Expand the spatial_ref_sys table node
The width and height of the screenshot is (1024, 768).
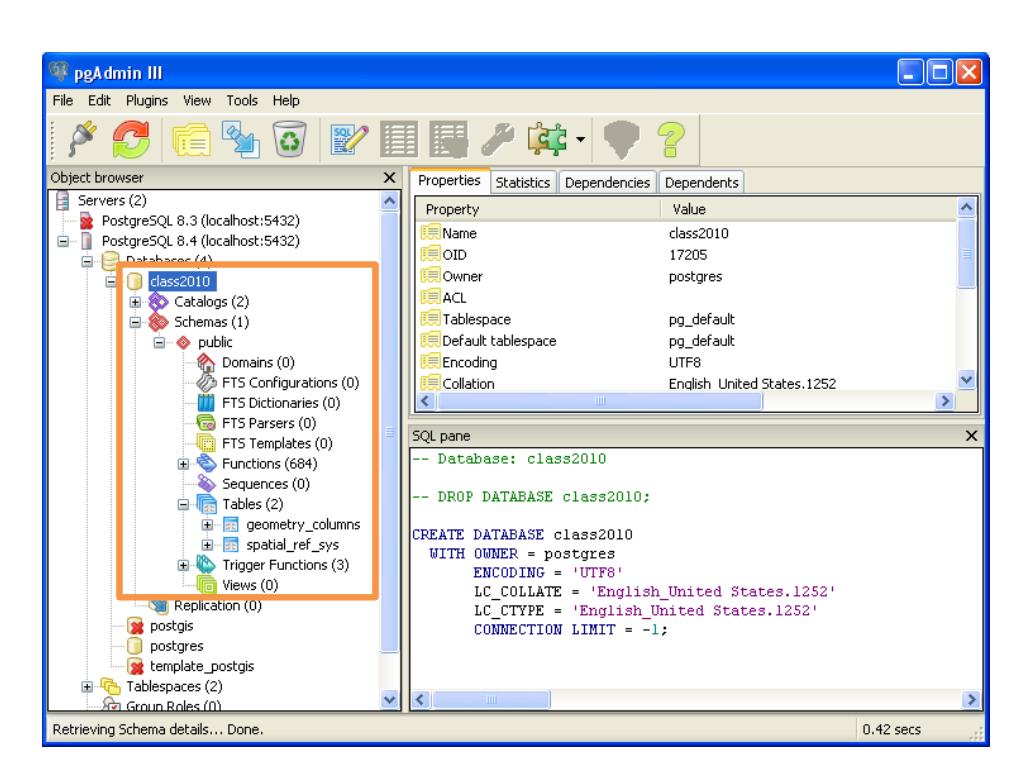208,545
